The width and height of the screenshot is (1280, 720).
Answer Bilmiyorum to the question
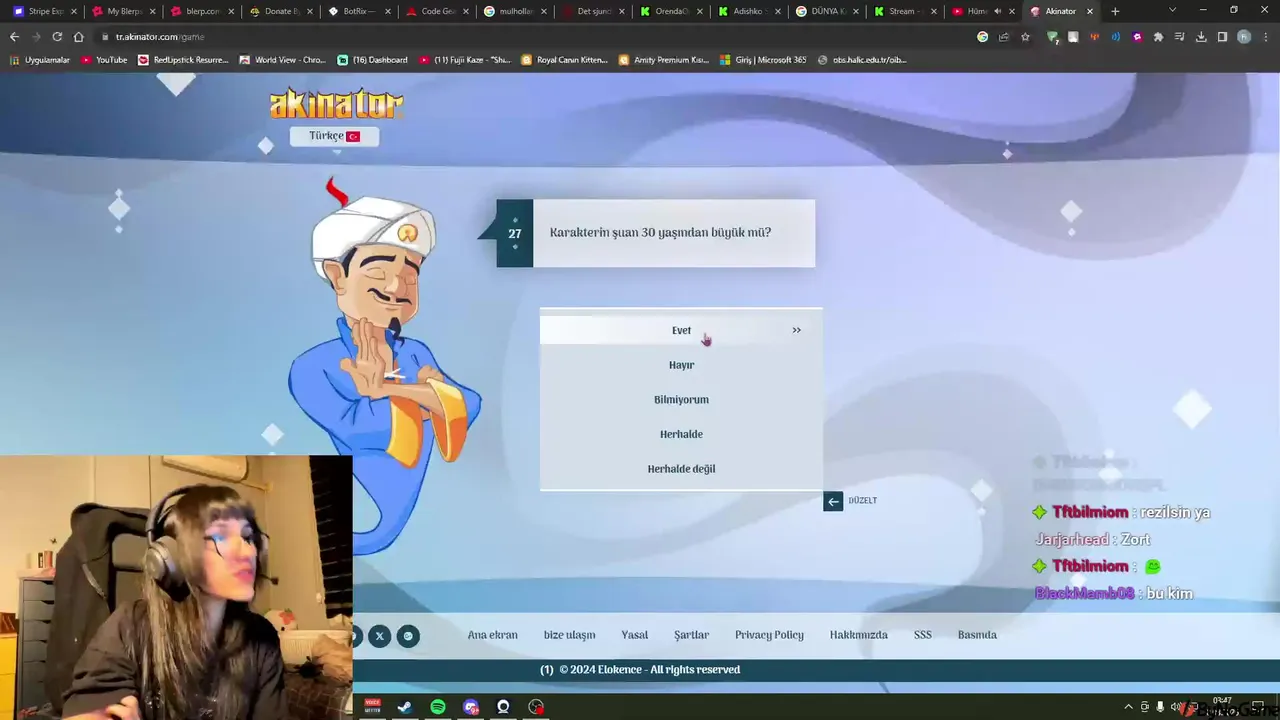[681, 400]
